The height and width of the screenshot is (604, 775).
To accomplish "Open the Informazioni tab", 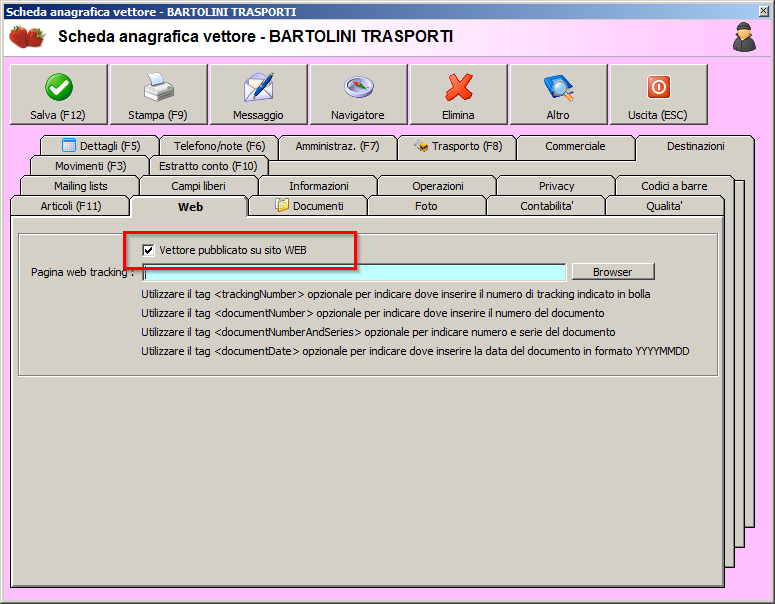I will pyautogui.click(x=319, y=186).
